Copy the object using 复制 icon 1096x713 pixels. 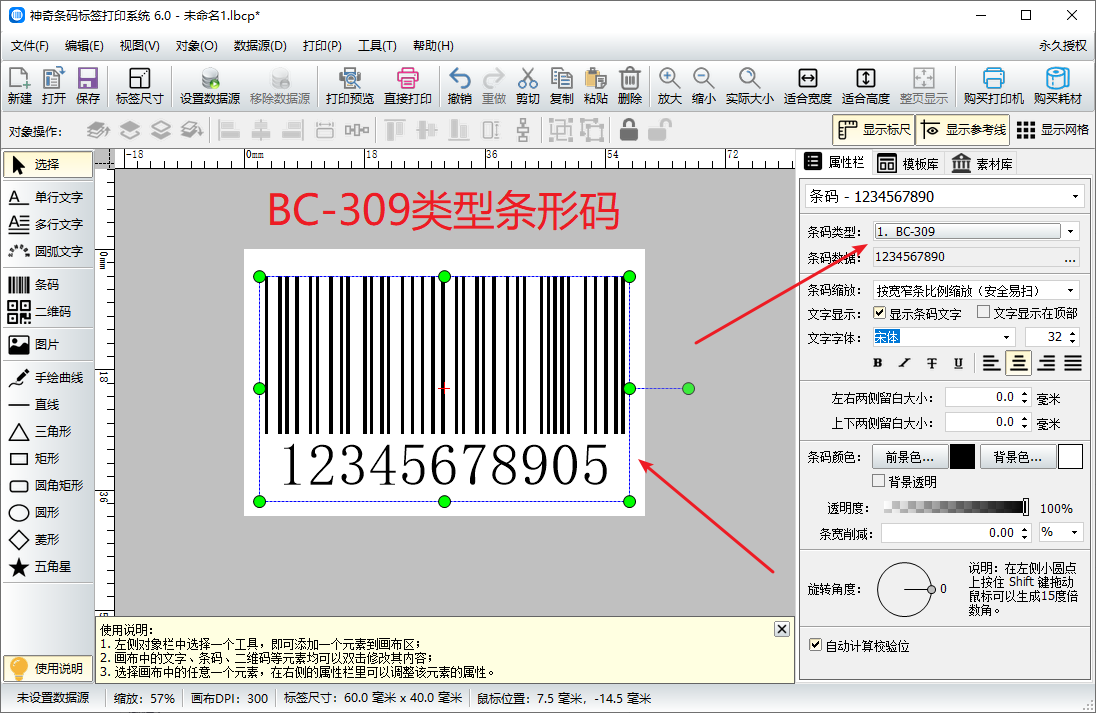(x=561, y=86)
